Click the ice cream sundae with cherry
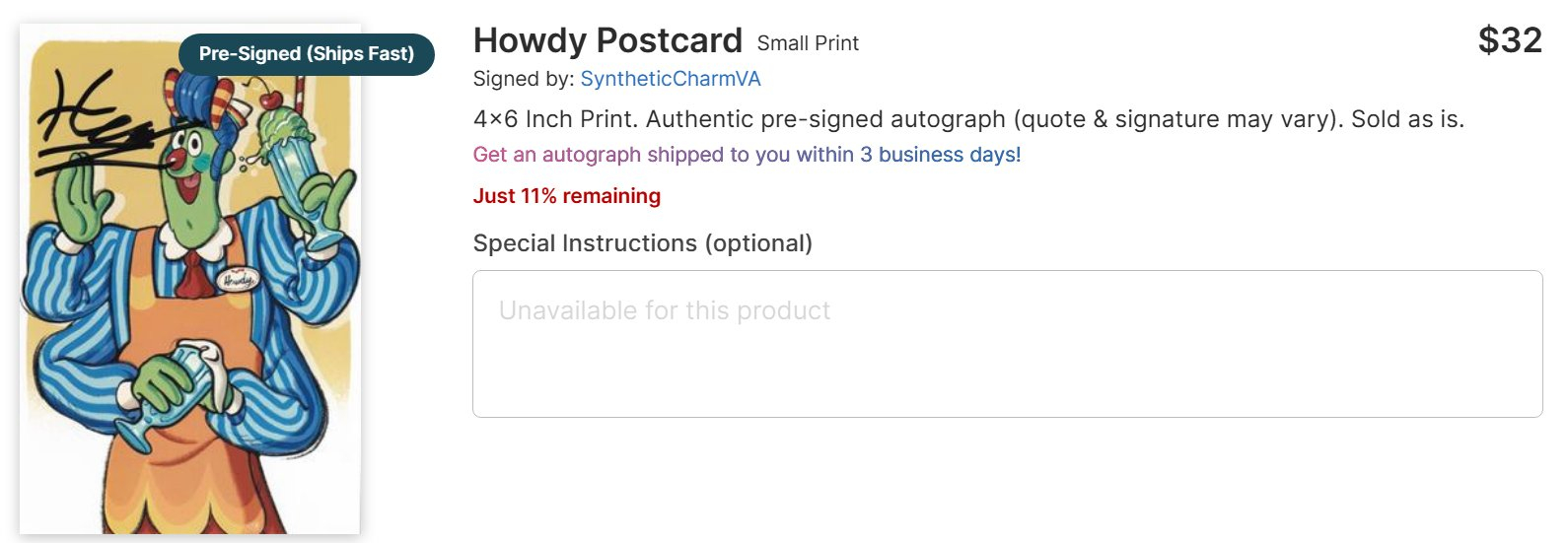 [284, 128]
